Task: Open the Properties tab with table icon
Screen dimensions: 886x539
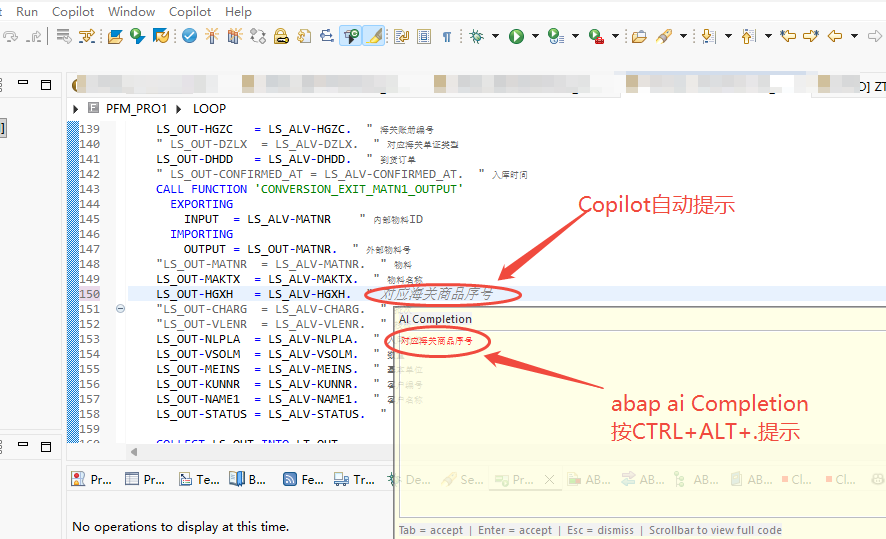Action: (x=145, y=480)
